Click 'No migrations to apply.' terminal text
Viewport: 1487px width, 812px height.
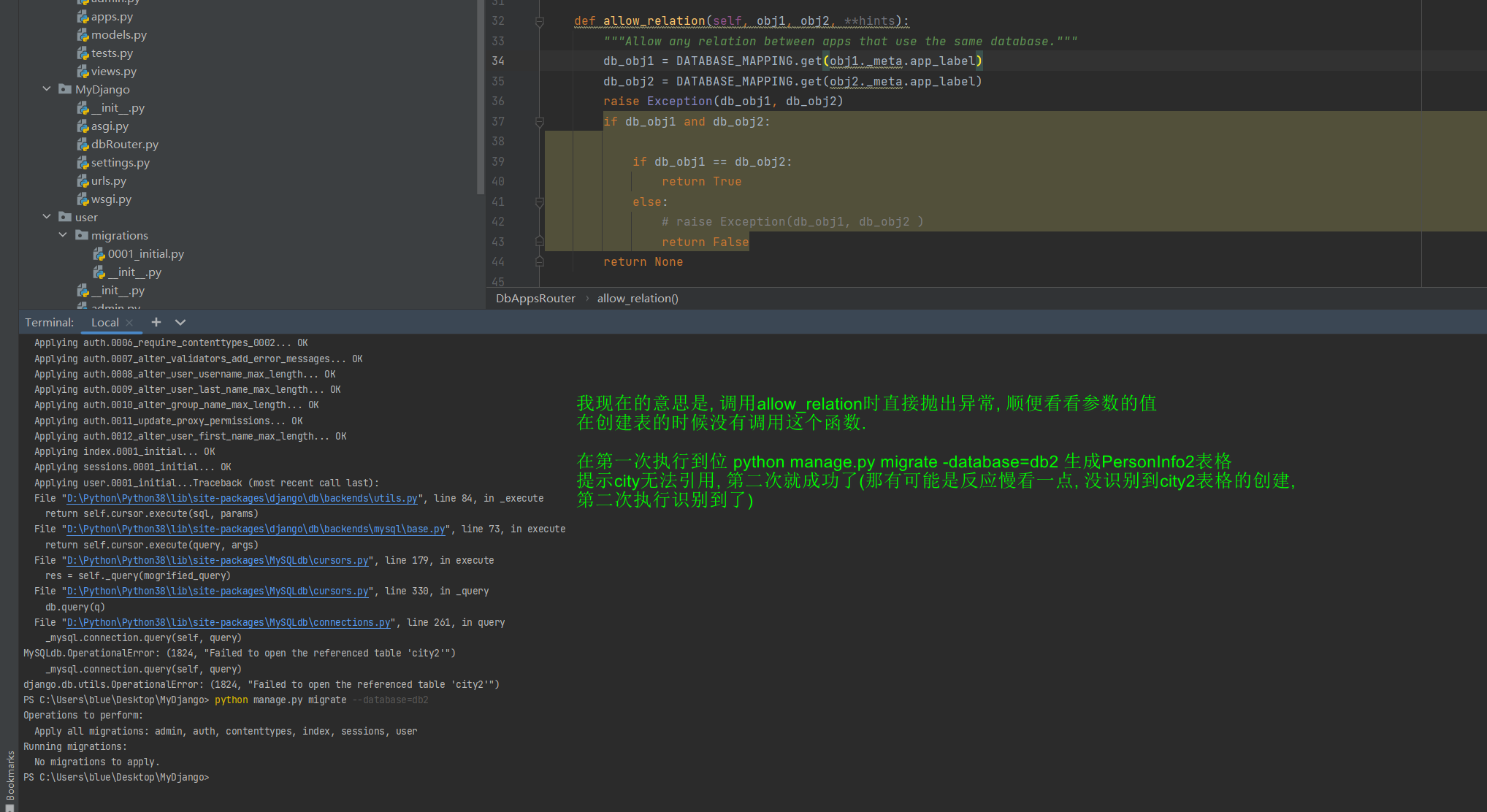[96, 762]
